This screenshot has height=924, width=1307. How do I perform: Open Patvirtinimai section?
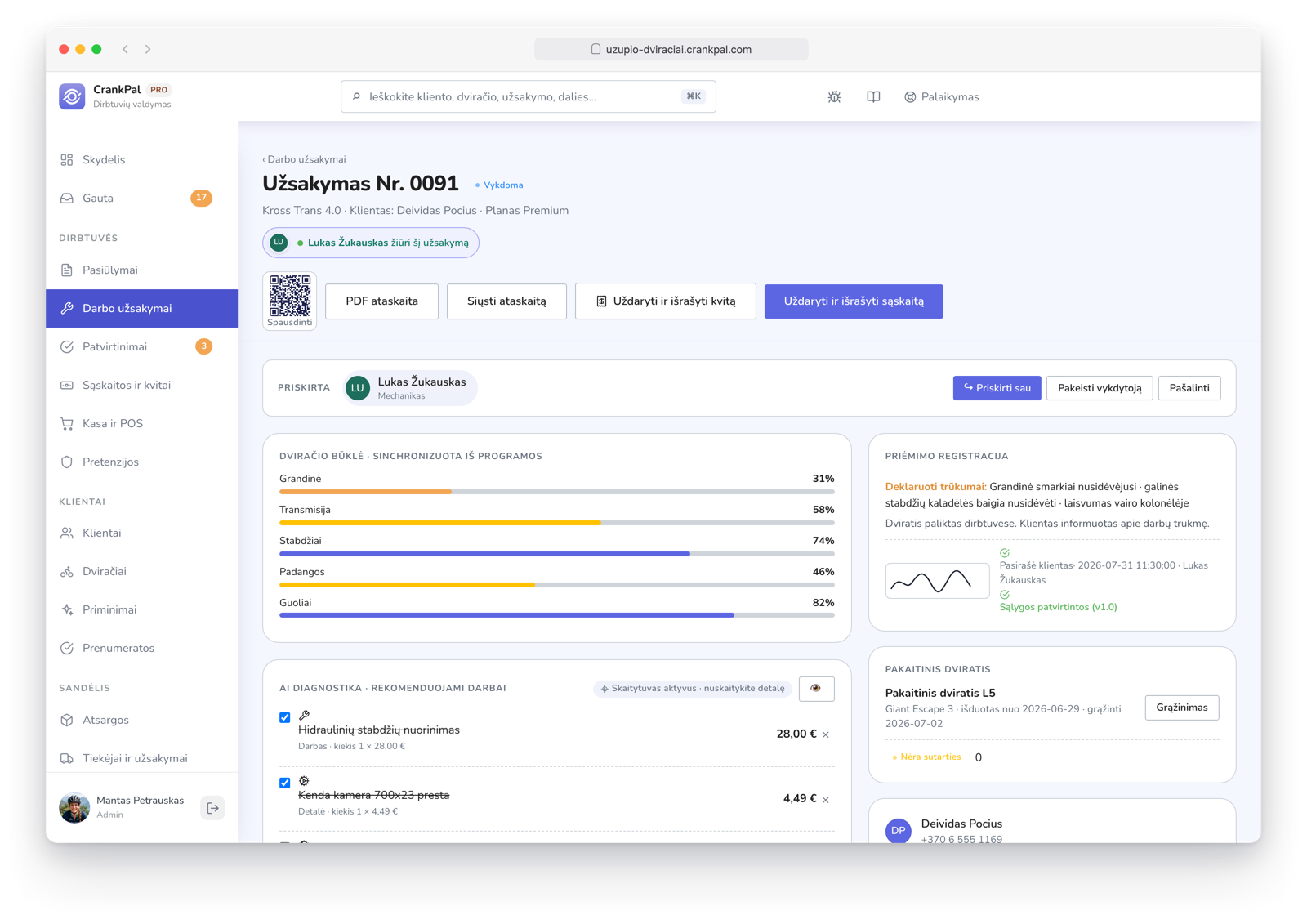(141, 346)
